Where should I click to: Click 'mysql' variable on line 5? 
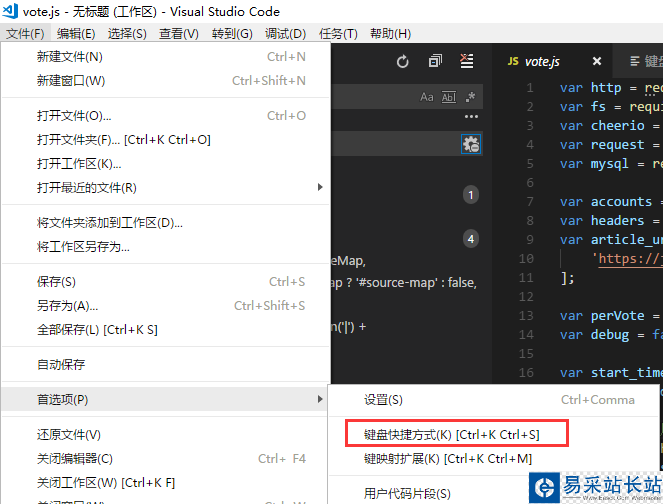pyautogui.click(x=610, y=164)
